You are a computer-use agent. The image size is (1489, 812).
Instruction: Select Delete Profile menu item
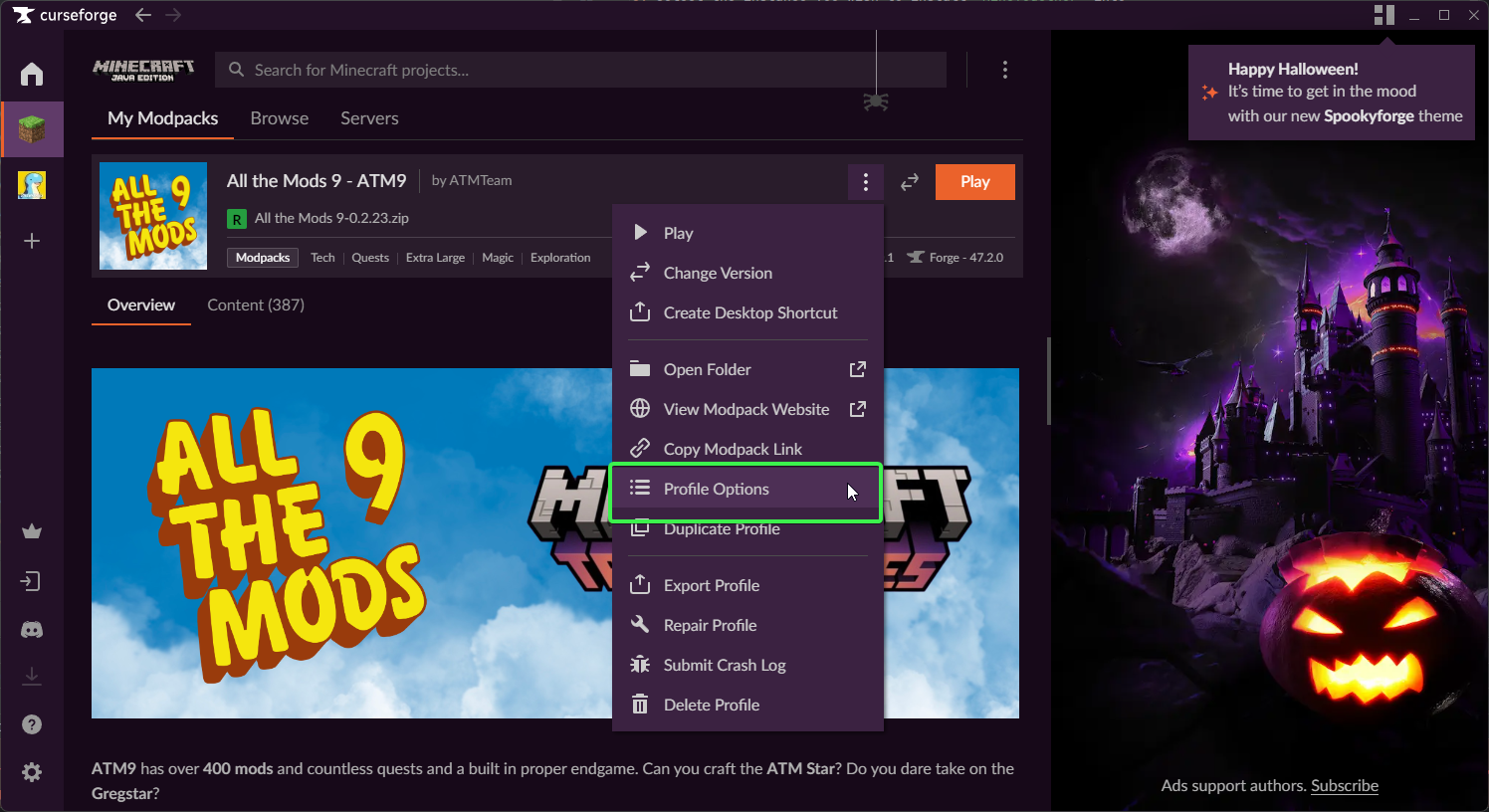click(x=747, y=705)
